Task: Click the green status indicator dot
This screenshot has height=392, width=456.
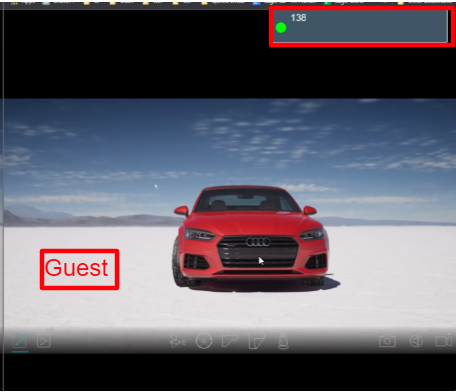Action: (281, 28)
